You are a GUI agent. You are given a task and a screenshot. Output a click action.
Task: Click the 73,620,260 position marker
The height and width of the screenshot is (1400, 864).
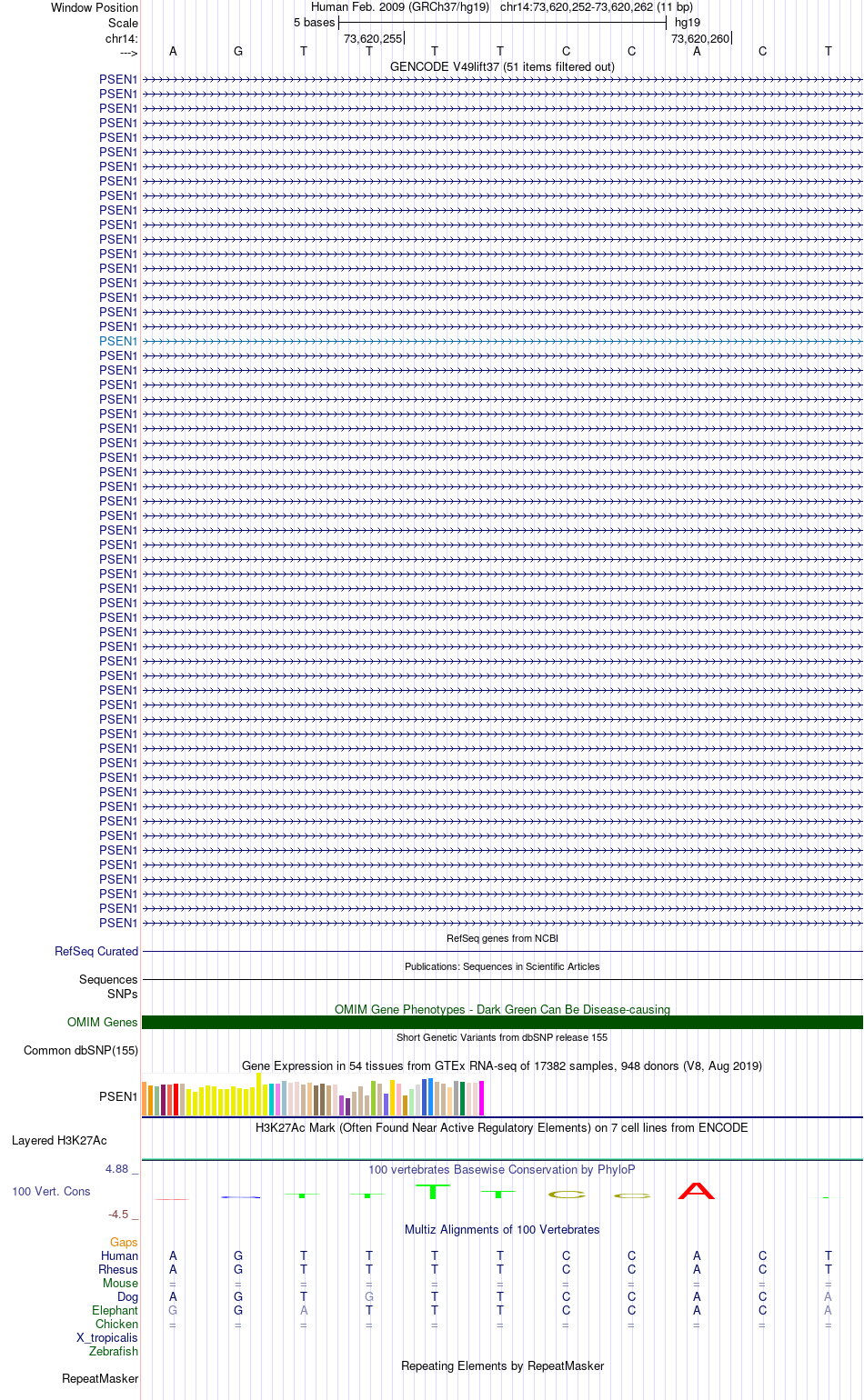[700, 38]
